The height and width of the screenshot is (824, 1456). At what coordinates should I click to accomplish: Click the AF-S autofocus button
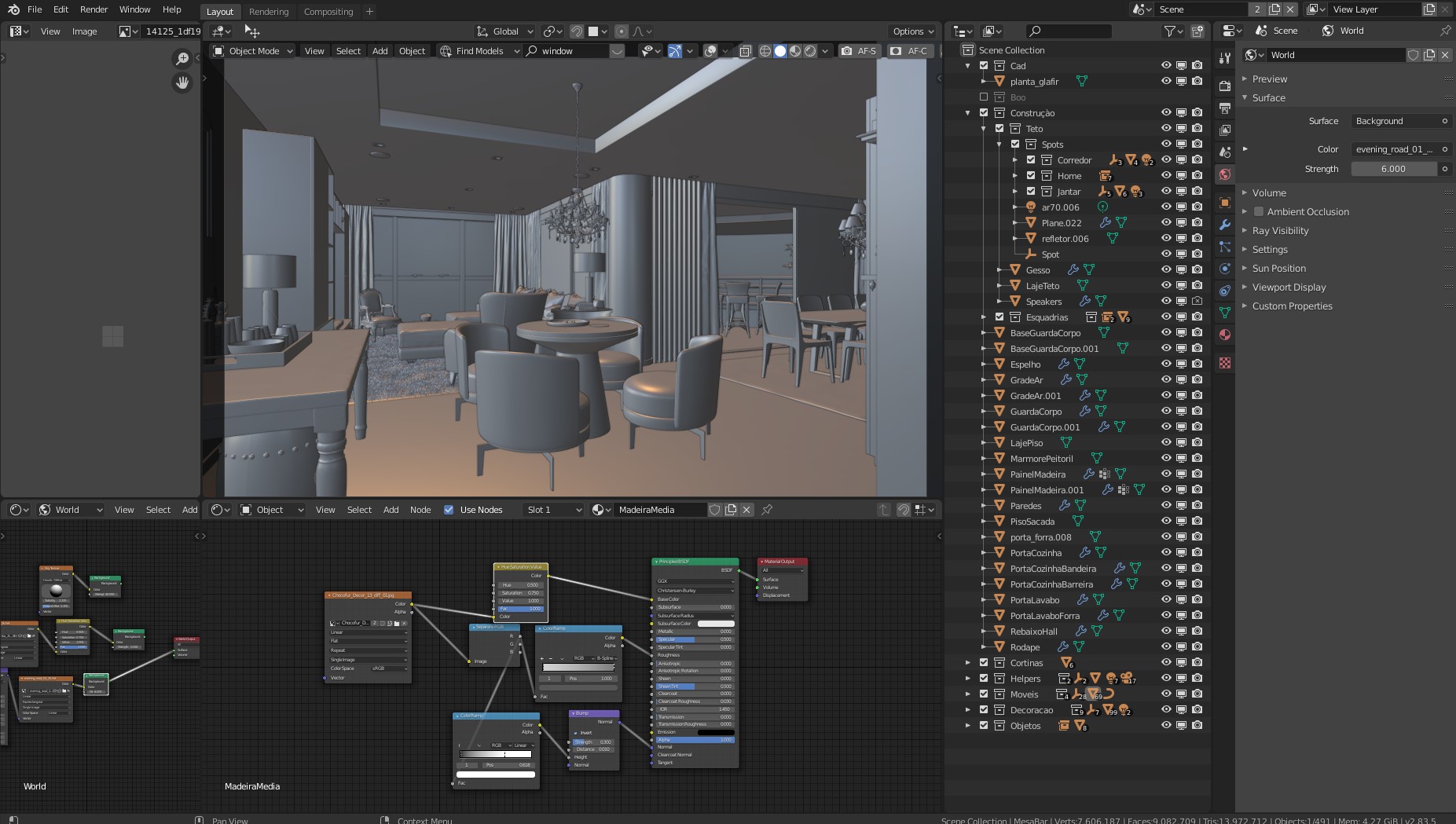pyautogui.click(x=858, y=51)
